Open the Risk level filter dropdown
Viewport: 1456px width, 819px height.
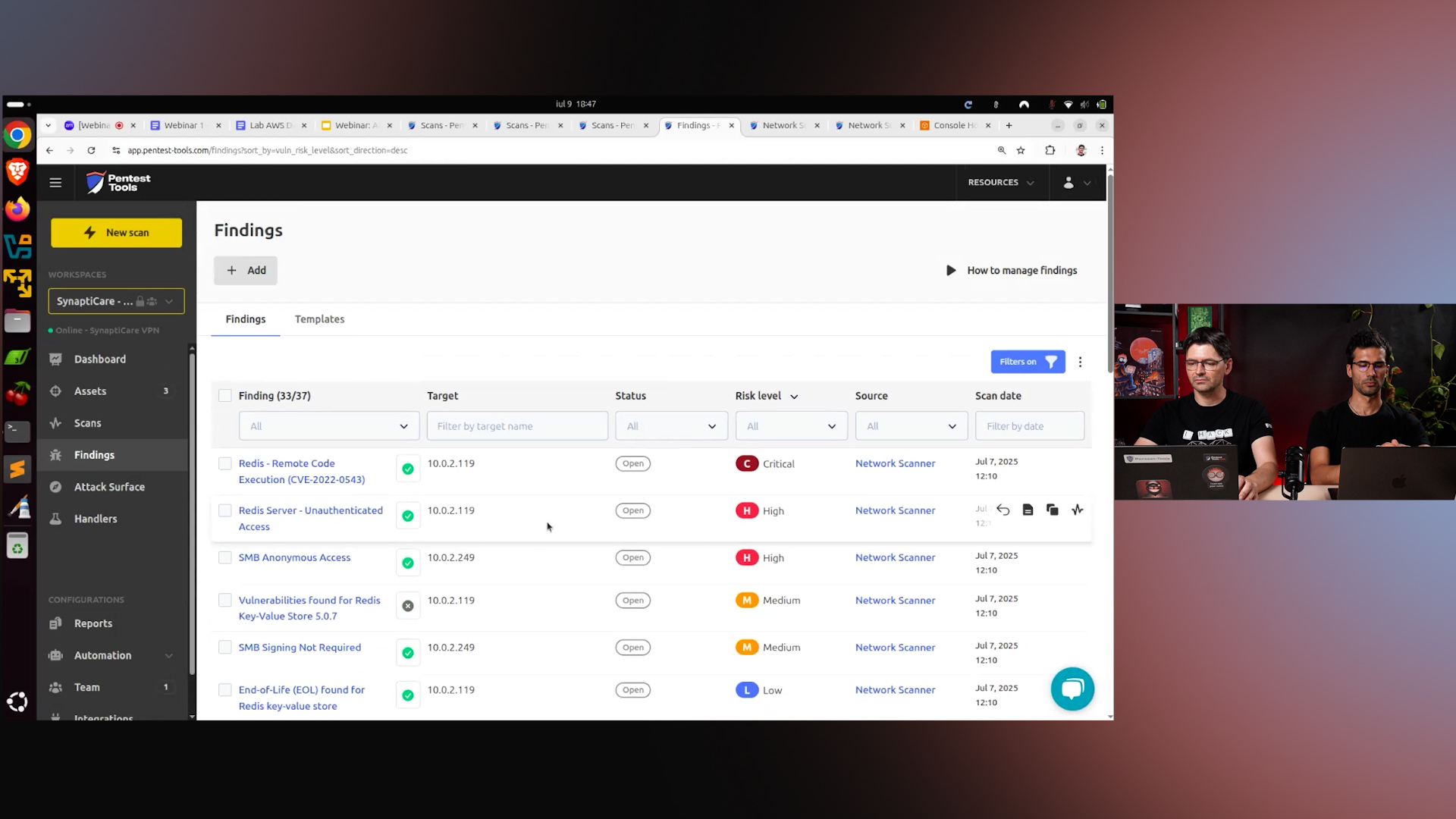click(x=791, y=426)
